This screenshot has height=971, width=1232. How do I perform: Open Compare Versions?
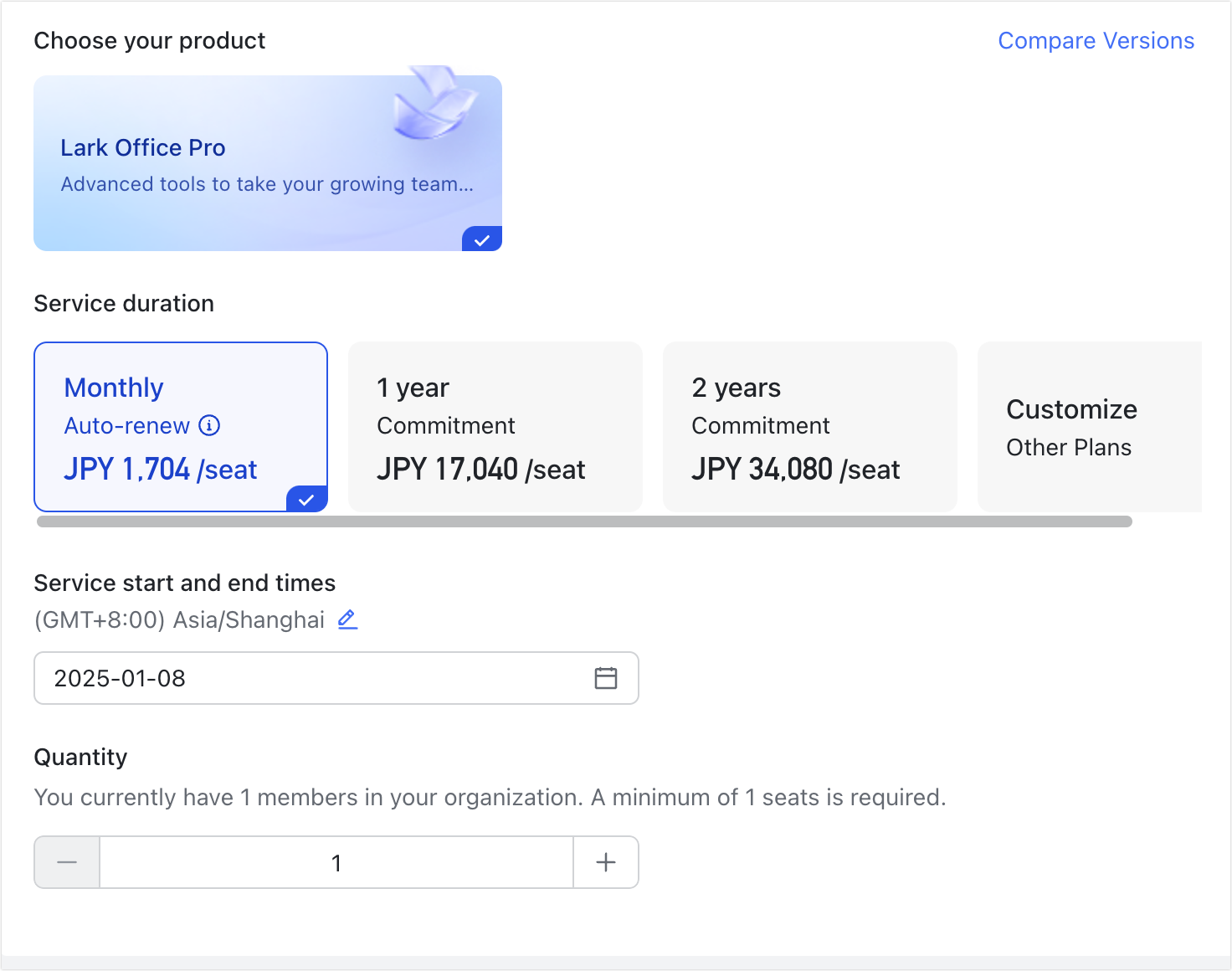[x=1096, y=40]
